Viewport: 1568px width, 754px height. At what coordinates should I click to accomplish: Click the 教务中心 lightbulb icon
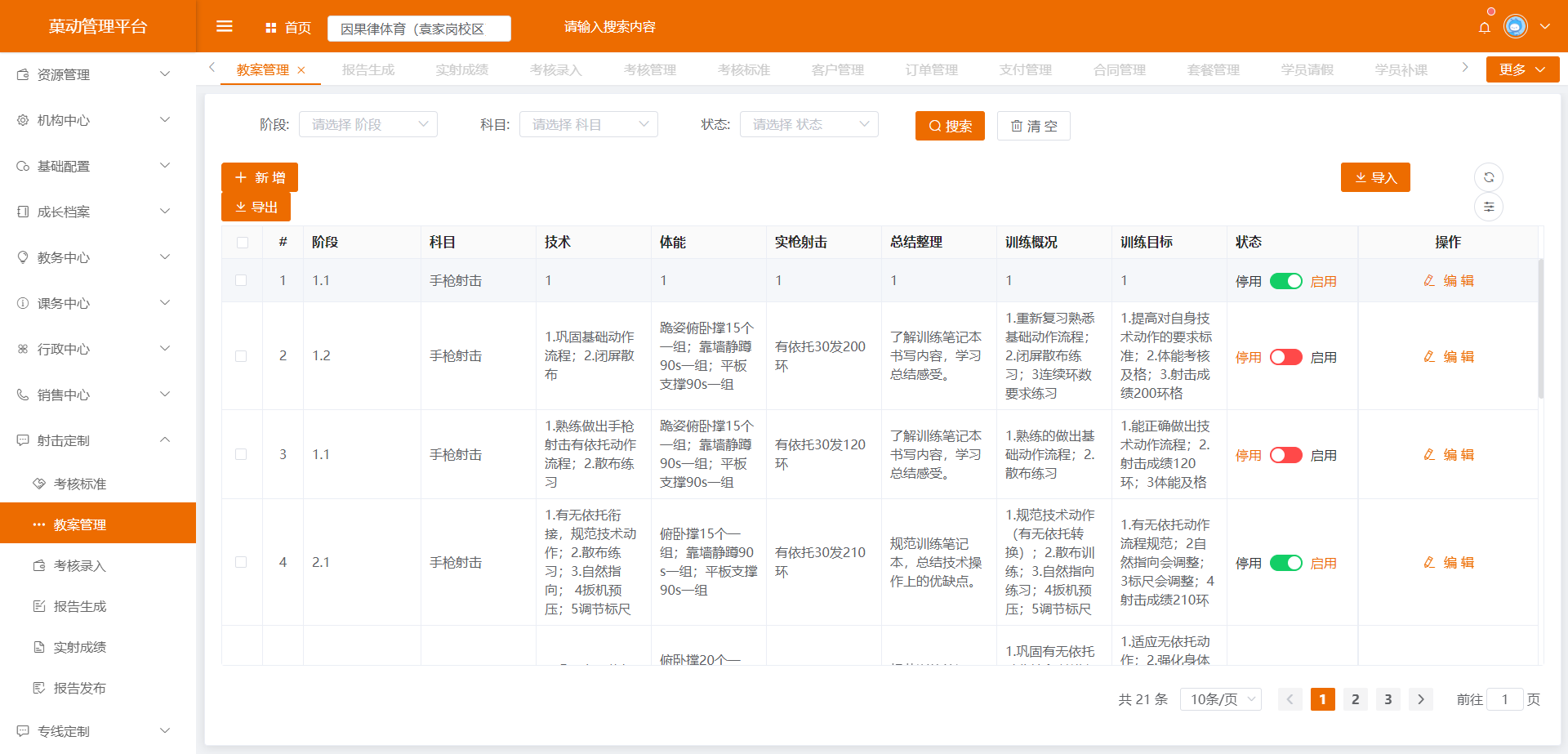[x=23, y=257]
